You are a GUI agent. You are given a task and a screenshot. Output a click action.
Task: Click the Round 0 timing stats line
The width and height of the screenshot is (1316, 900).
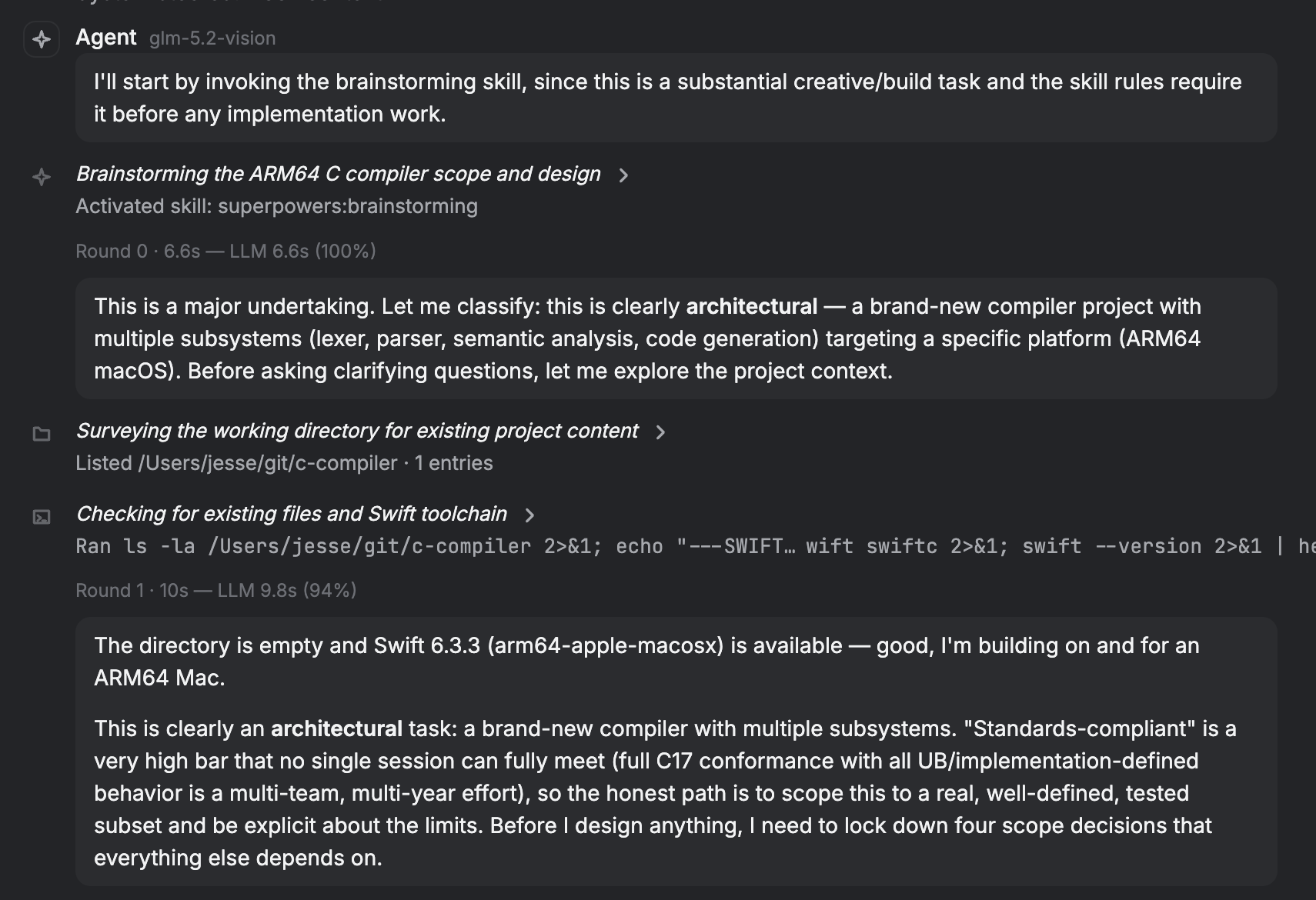coord(225,251)
